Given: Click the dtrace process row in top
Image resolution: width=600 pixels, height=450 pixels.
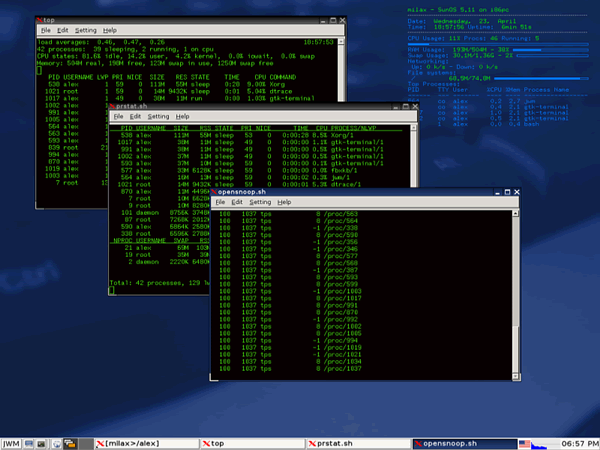Looking at the screenshot, I should click(x=170, y=91).
